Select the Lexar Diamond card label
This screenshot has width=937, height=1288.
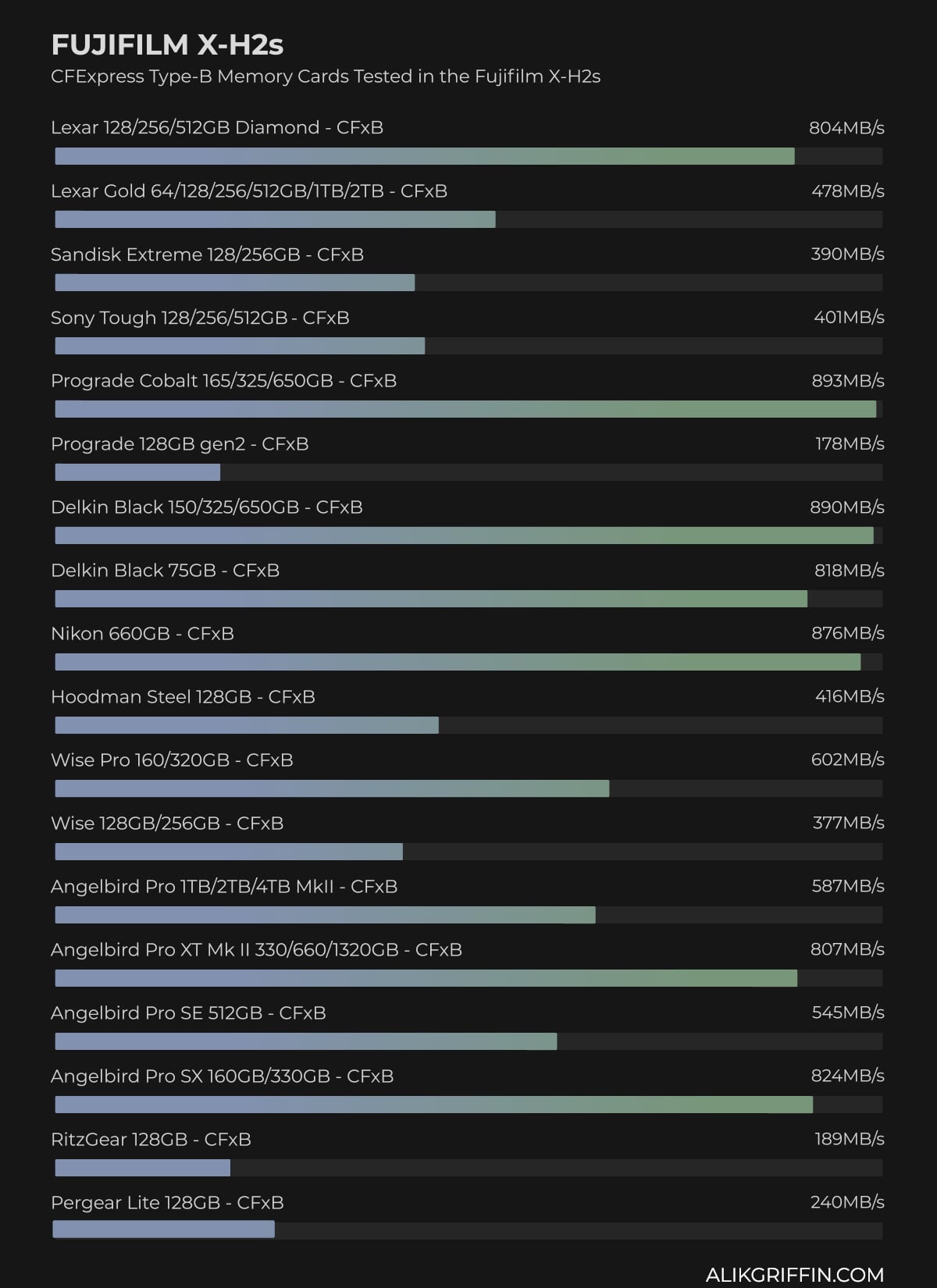click(216, 127)
